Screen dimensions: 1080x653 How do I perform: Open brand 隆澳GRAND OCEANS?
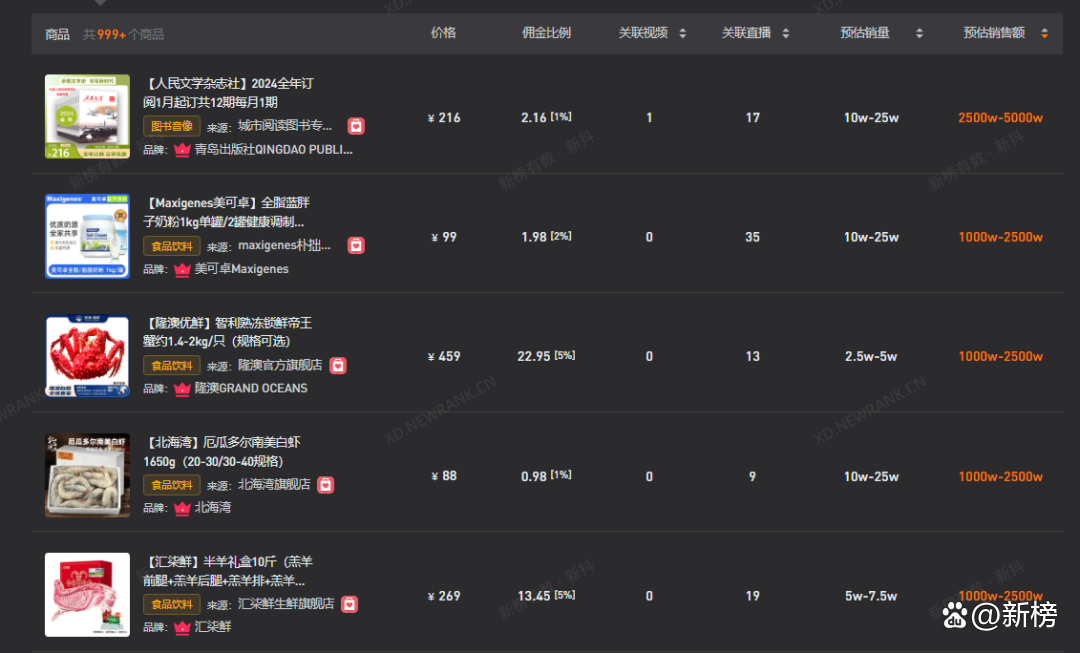251,388
